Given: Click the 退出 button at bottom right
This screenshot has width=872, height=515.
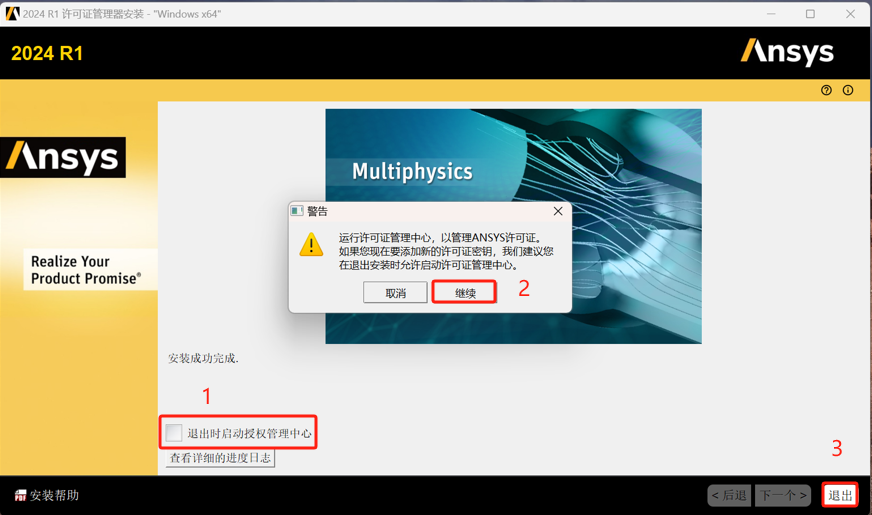Looking at the screenshot, I should [x=840, y=495].
